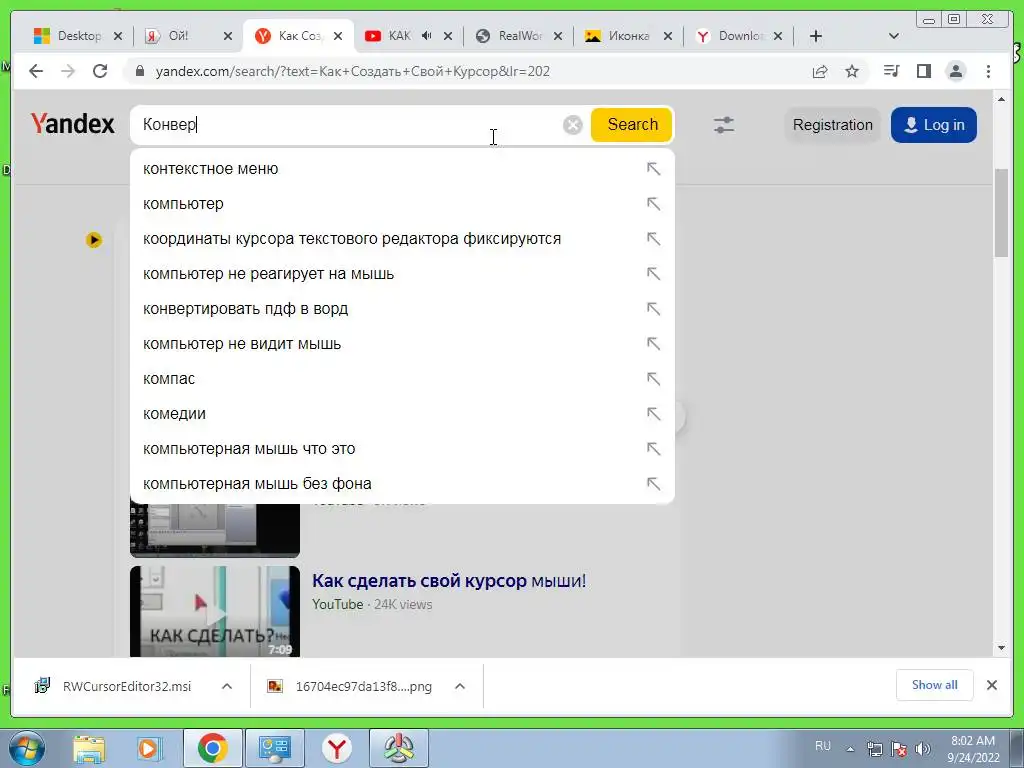The image size is (1024, 768).
Task: Click RU language indicator in tray
Action: tap(823, 745)
